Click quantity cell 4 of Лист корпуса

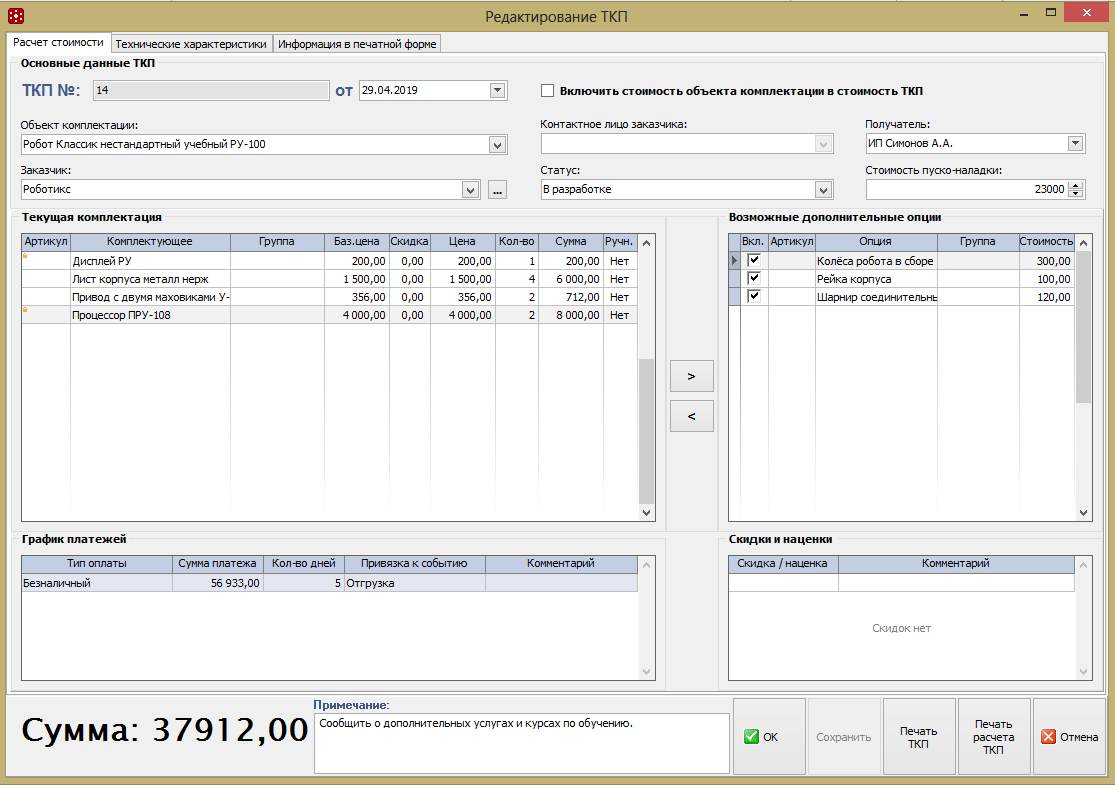[517, 279]
